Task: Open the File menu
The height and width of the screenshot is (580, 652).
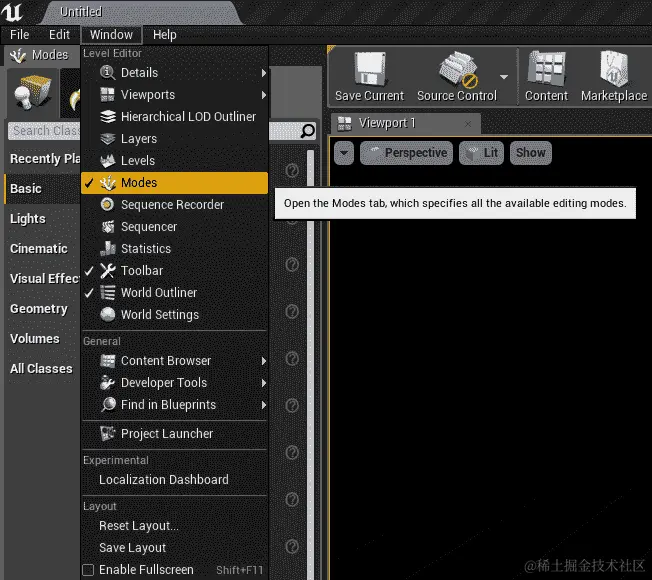Action: (x=20, y=35)
